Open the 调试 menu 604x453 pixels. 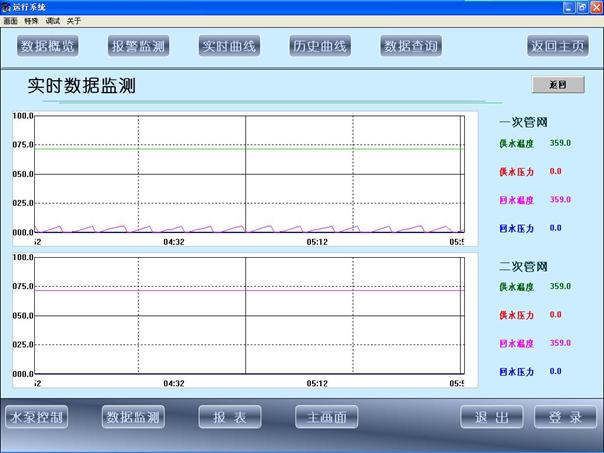click(x=54, y=20)
